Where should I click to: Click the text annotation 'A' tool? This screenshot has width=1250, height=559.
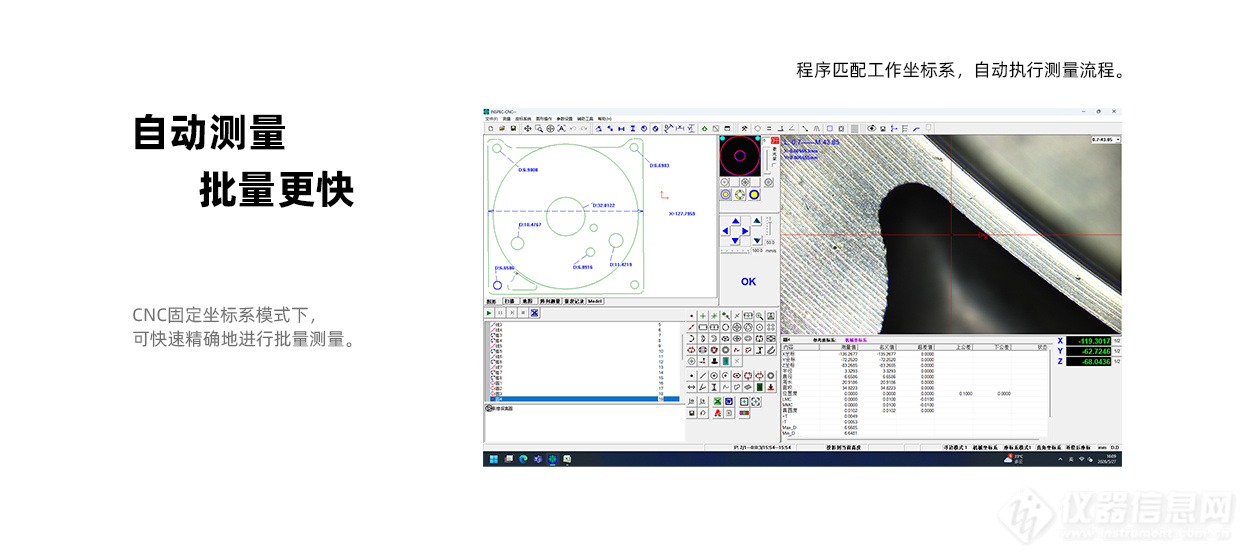(x=562, y=128)
